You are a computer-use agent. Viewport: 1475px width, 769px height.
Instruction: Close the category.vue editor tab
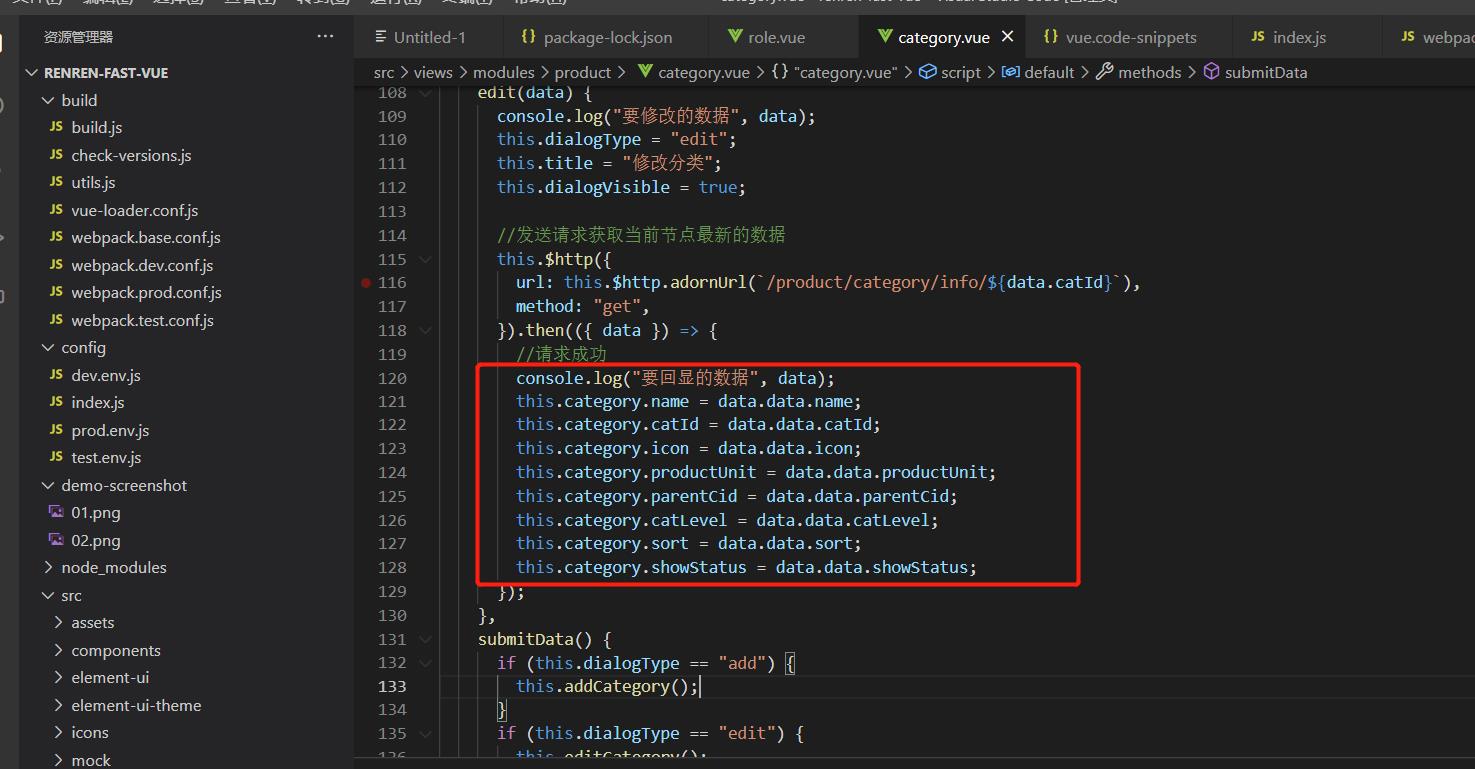1007,36
